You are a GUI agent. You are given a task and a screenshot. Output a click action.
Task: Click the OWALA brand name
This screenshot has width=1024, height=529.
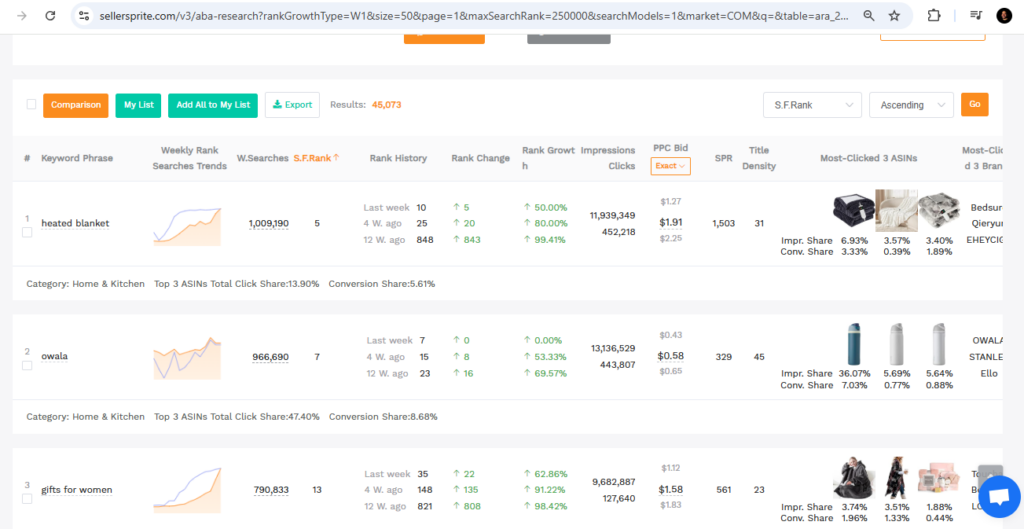(987, 340)
